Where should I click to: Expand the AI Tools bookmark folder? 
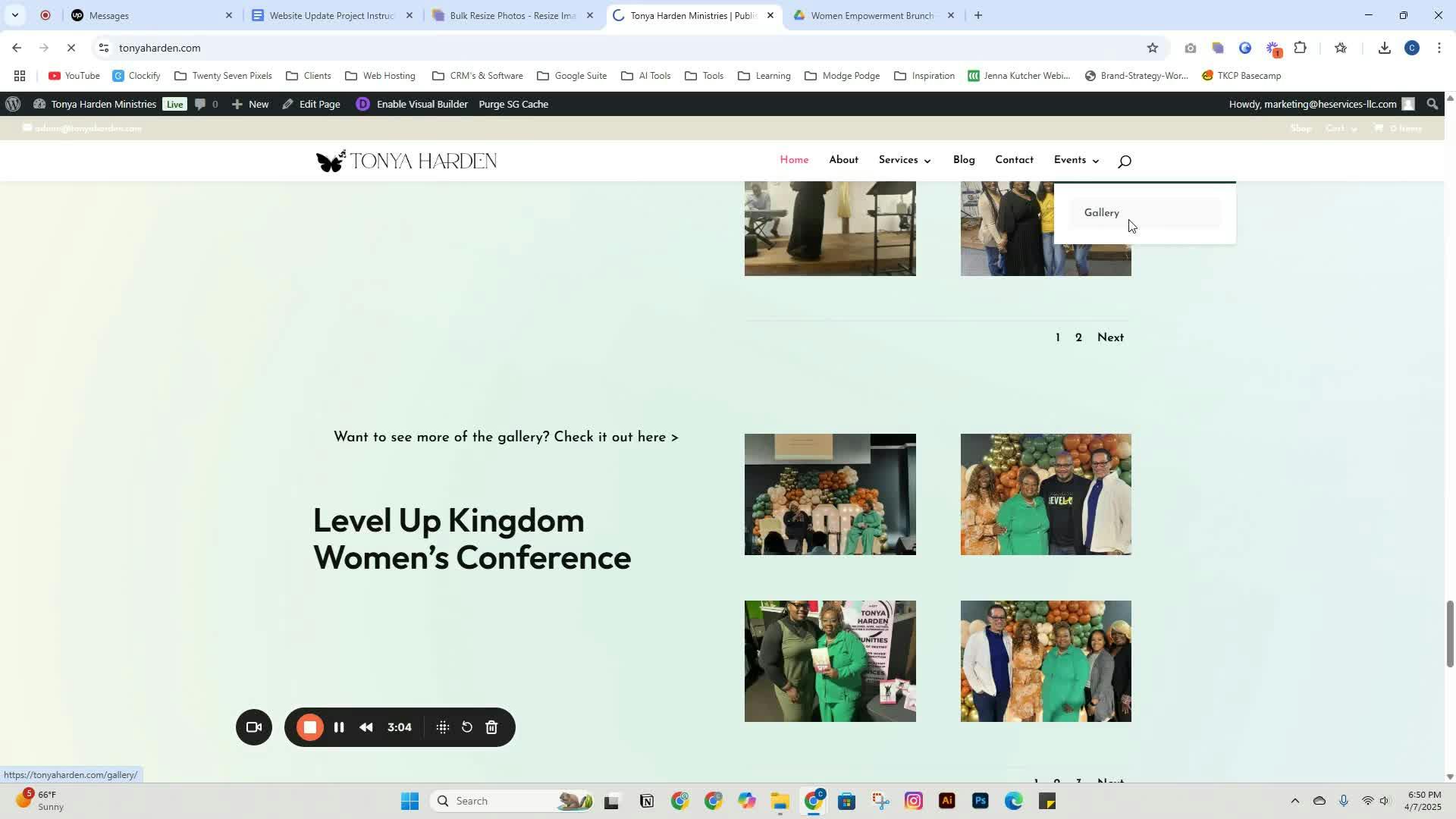pos(646,76)
